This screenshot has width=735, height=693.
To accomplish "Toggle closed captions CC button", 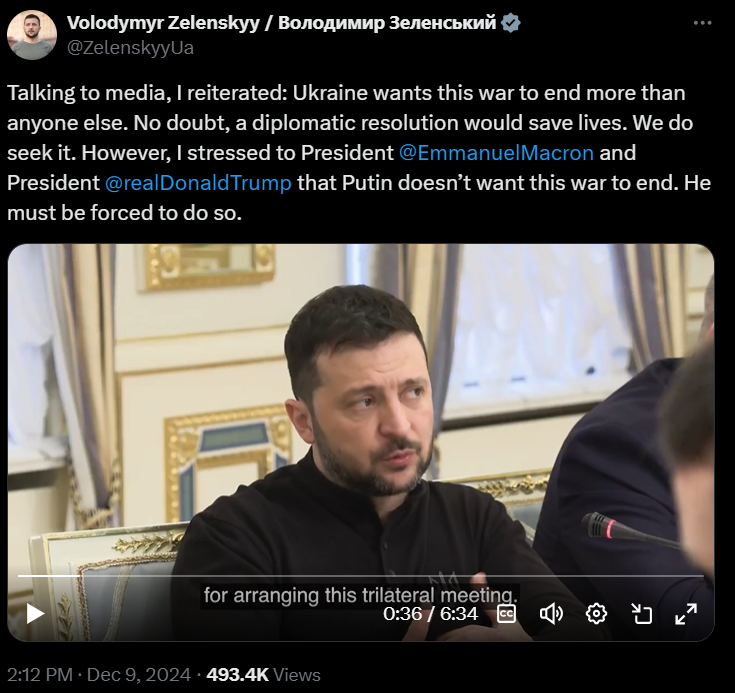I will (506, 614).
